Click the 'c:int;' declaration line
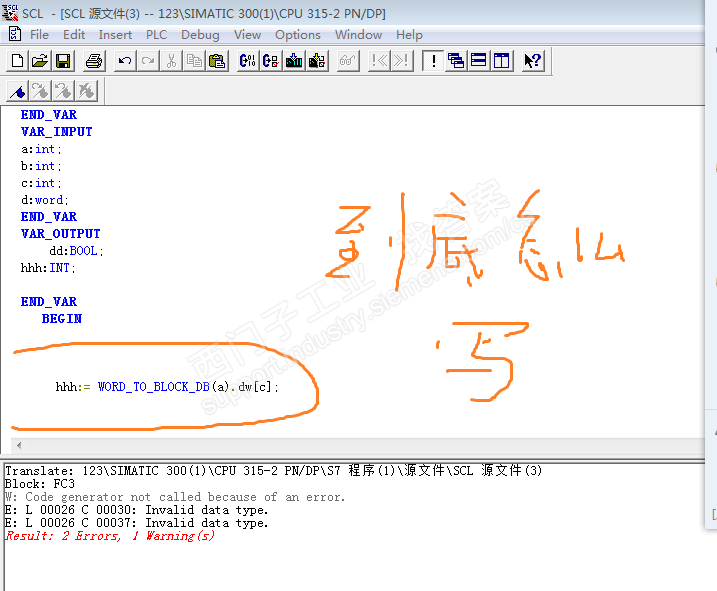717x591 pixels. pos(41,183)
